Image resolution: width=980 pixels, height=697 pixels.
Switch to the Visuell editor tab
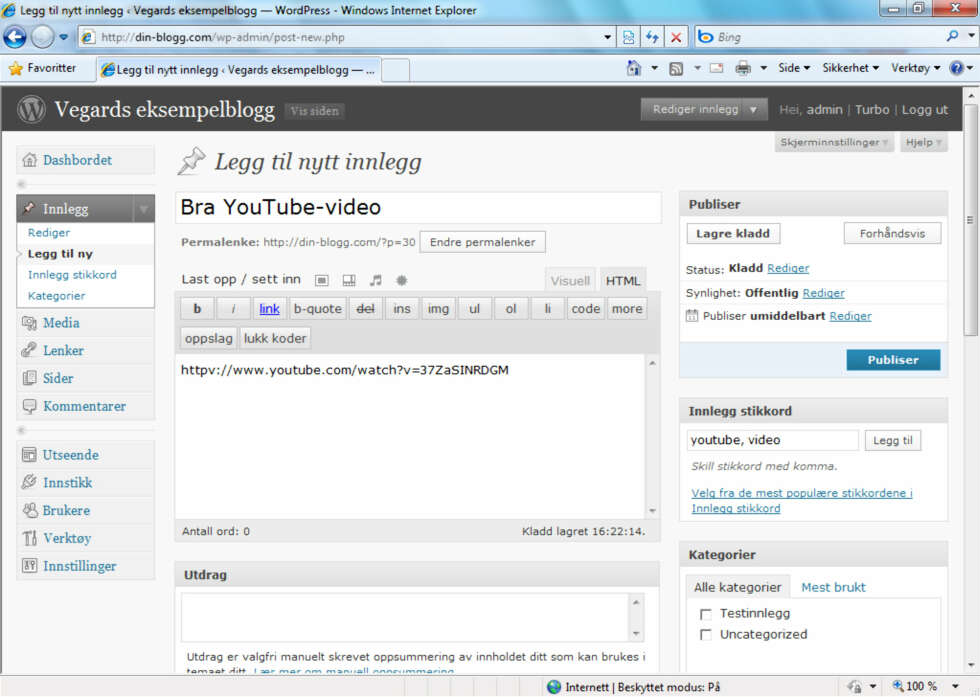(x=570, y=281)
